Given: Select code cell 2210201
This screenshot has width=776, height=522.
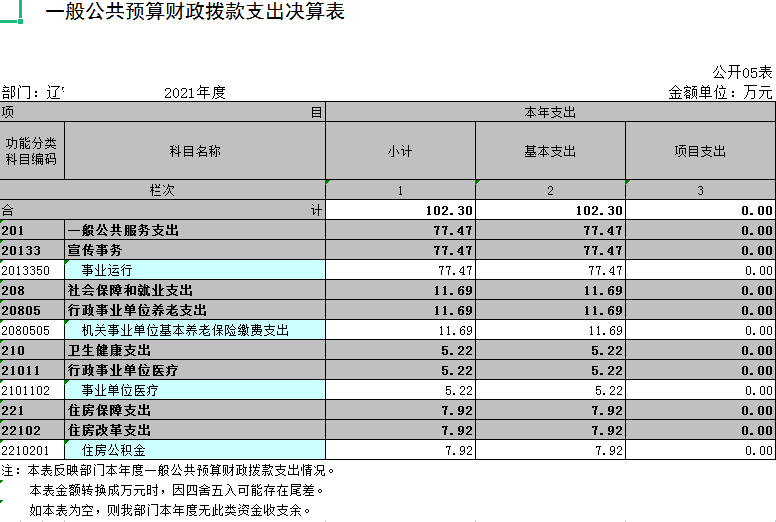Looking at the screenshot, I should tap(32, 450).
